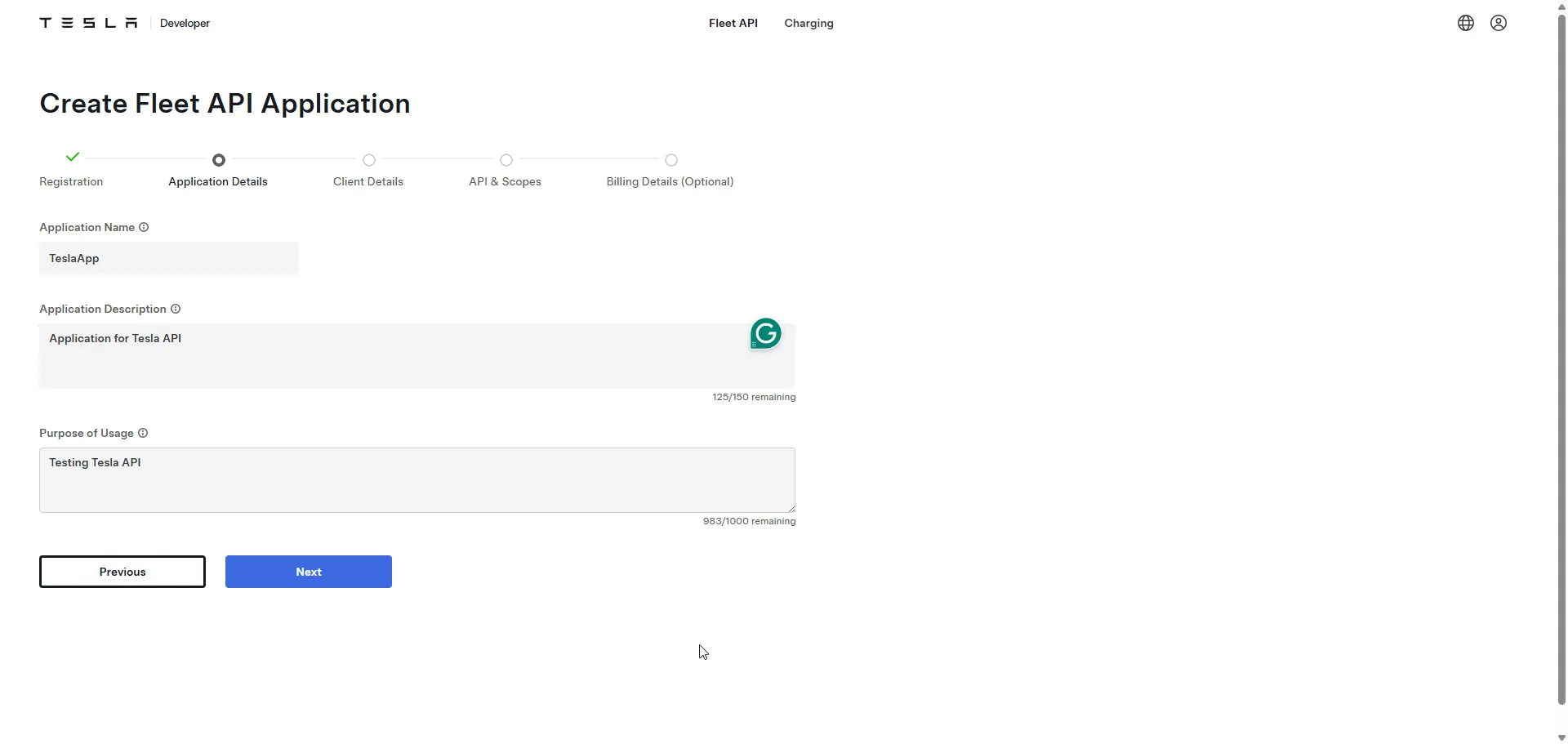This screenshot has width=1568, height=744.
Task: Click into the Application Name field
Action: coord(169,258)
